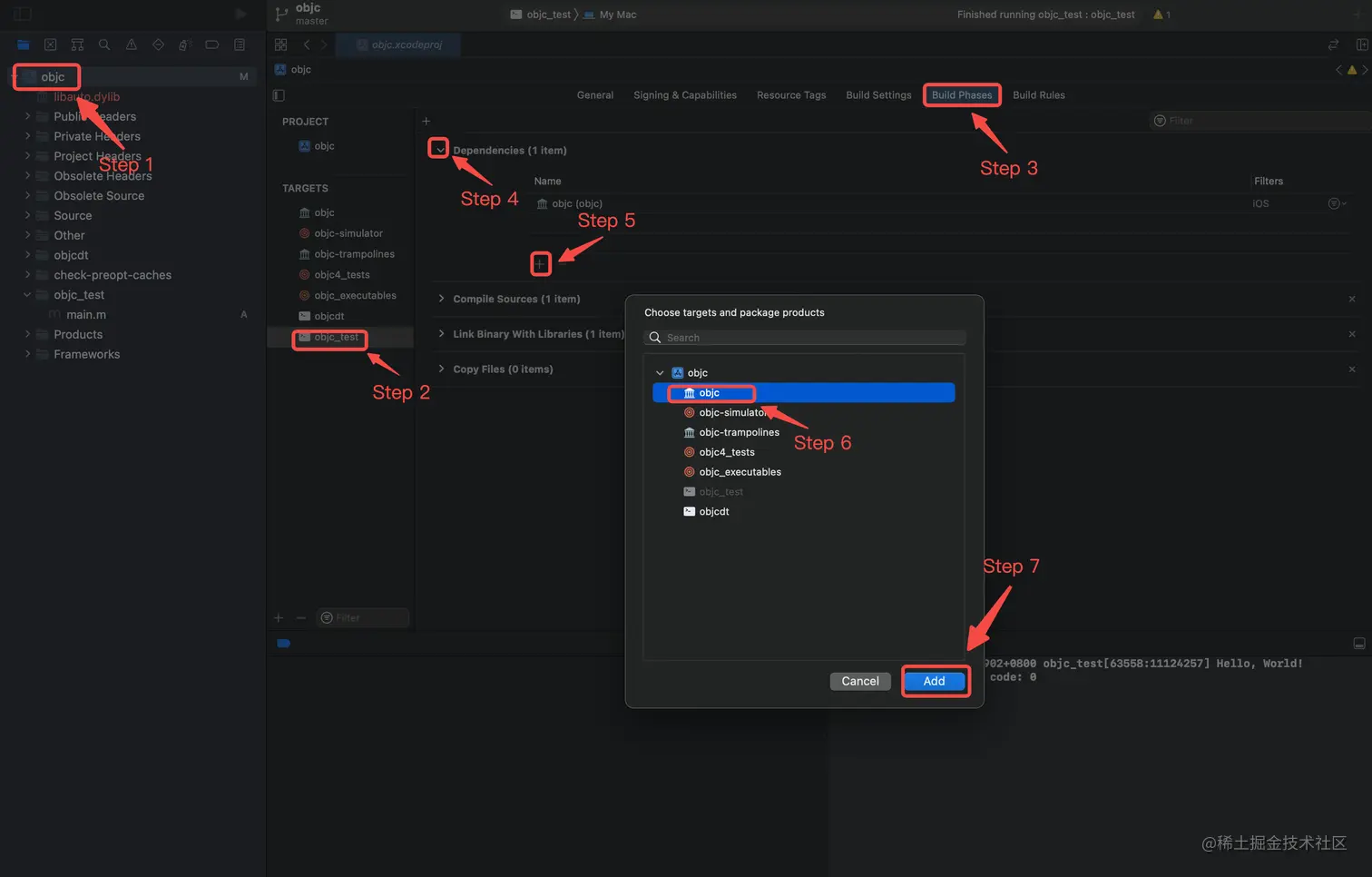Choose the My Mac run destination
1372x877 pixels.
[x=610, y=15]
